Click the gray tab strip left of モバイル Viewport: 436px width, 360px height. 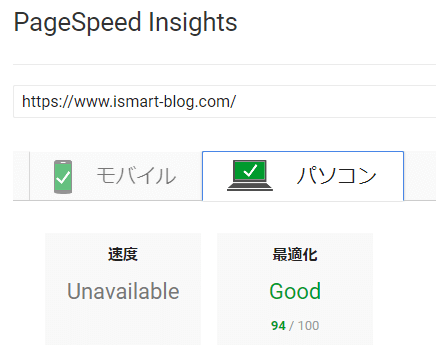21,176
